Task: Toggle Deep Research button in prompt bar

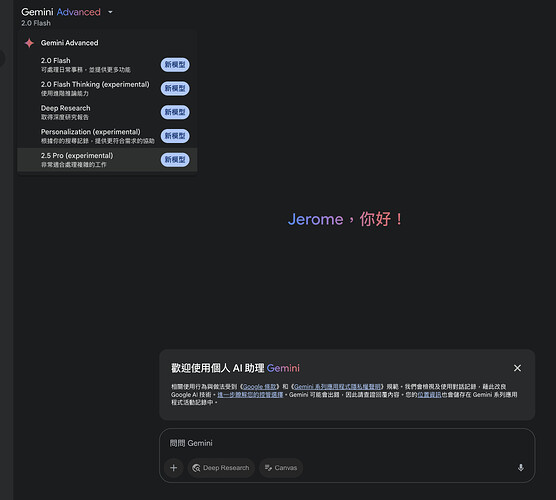Action: click(x=221, y=468)
